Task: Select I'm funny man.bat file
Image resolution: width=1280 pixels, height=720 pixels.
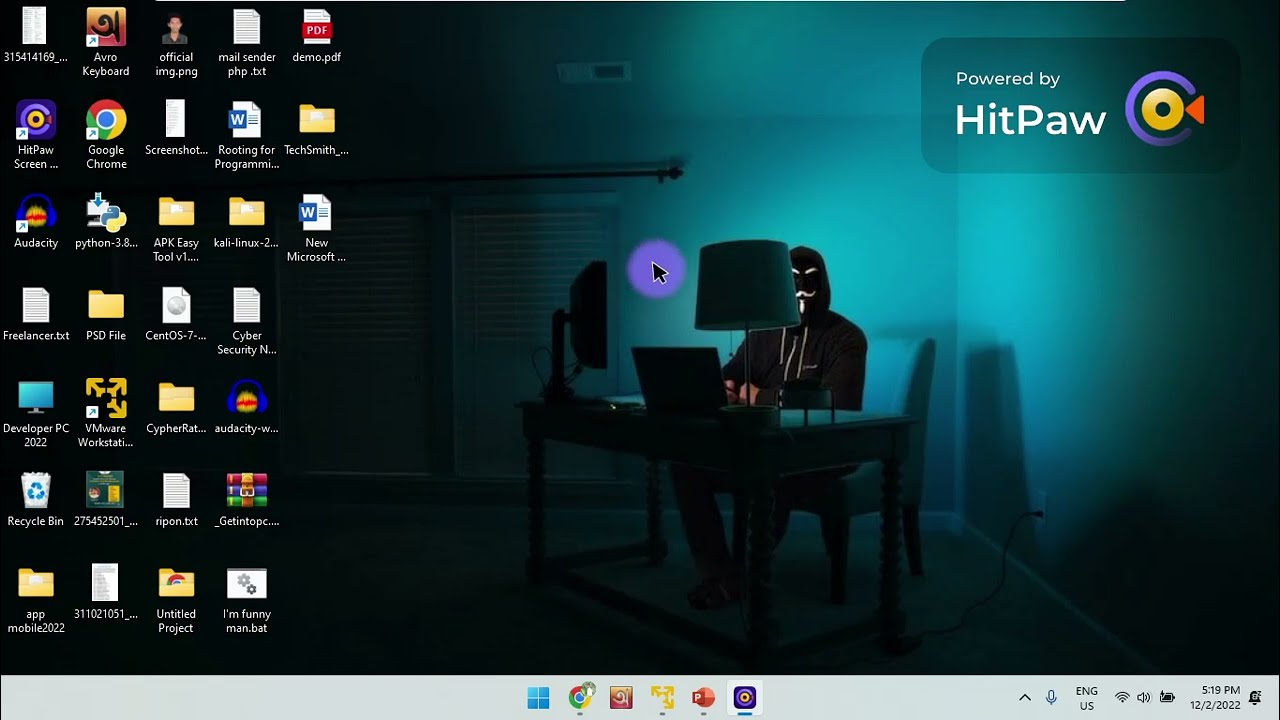Action: (x=246, y=599)
